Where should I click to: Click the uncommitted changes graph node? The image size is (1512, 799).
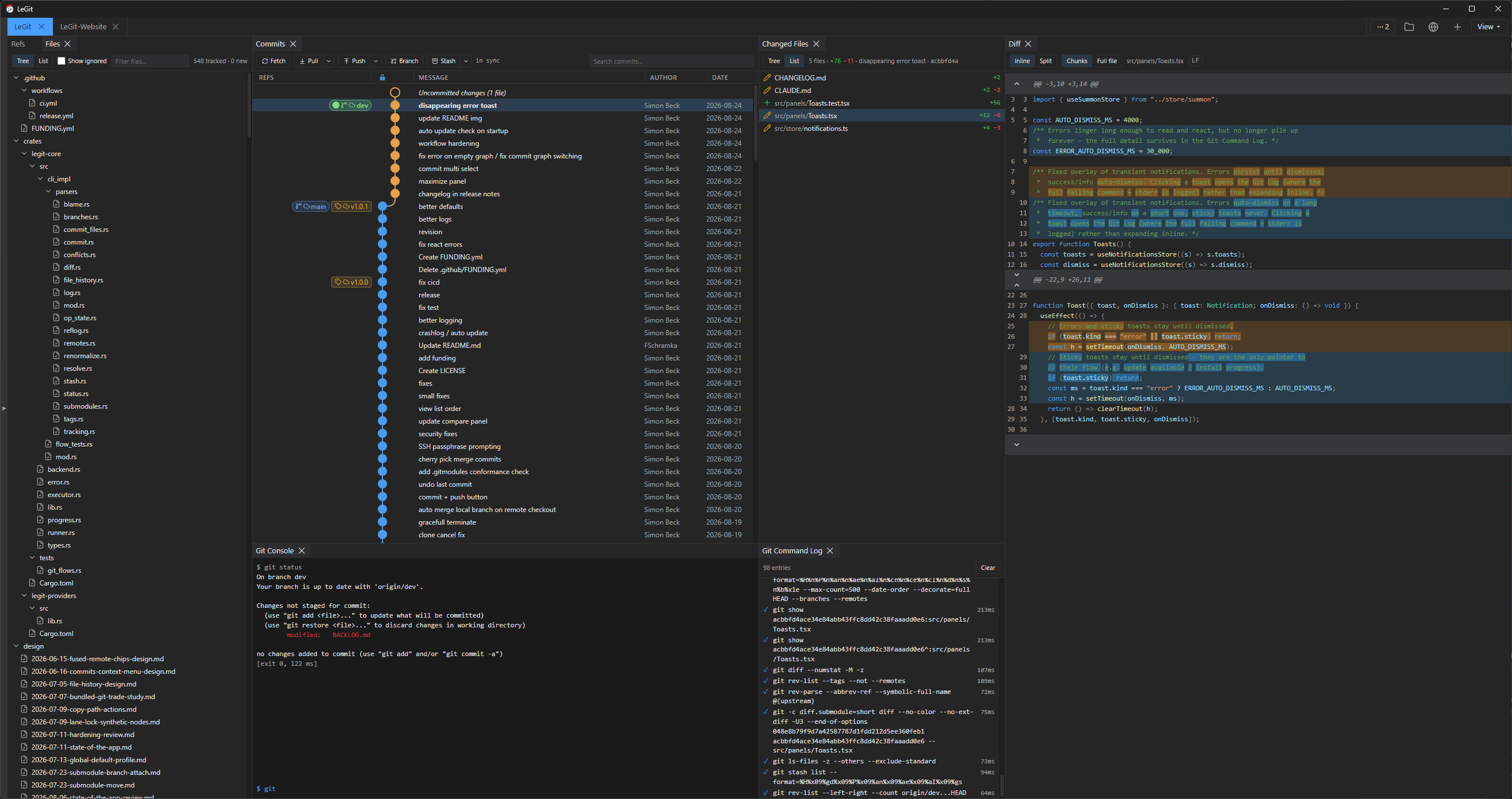pos(395,92)
